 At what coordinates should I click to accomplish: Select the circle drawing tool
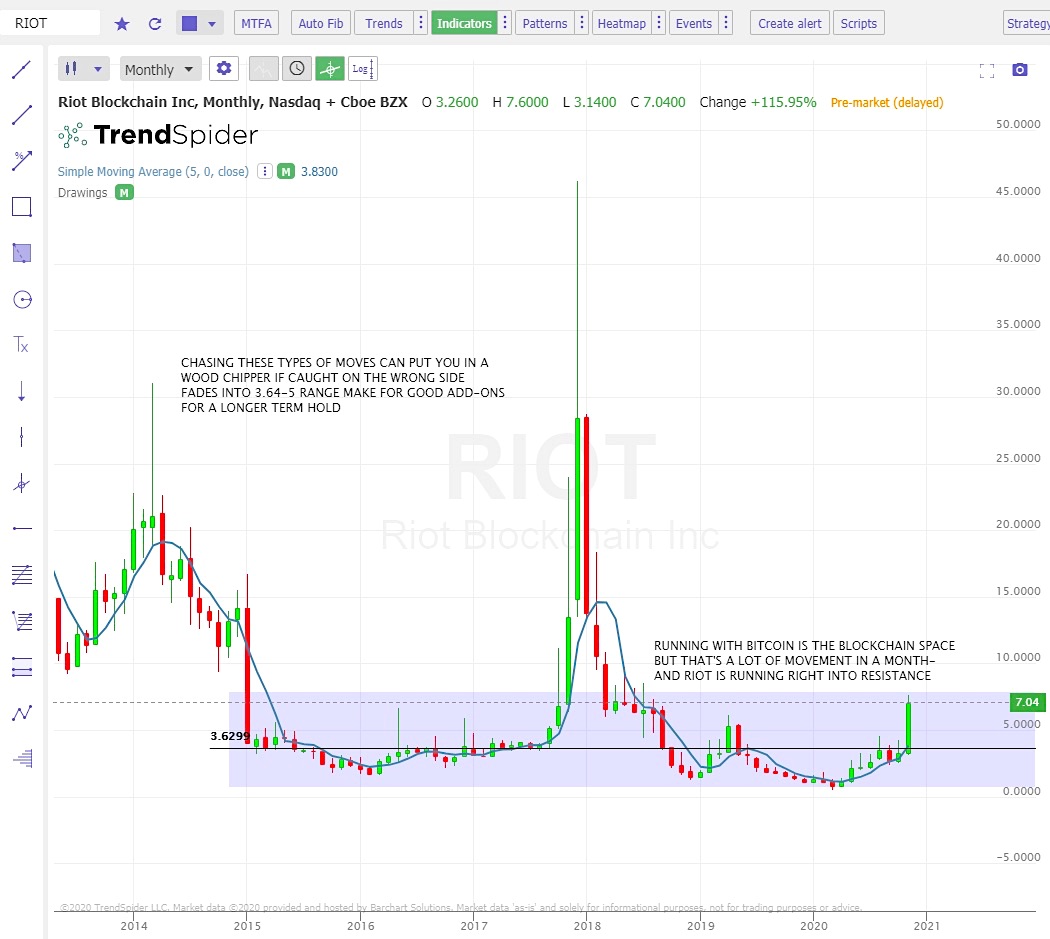pos(21,299)
